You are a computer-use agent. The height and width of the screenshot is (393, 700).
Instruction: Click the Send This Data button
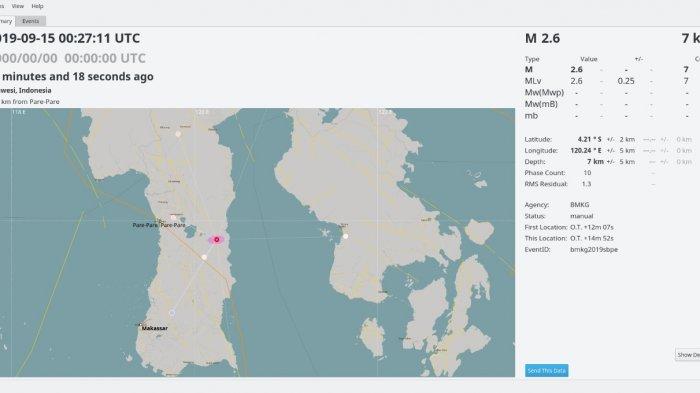tap(546, 371)
